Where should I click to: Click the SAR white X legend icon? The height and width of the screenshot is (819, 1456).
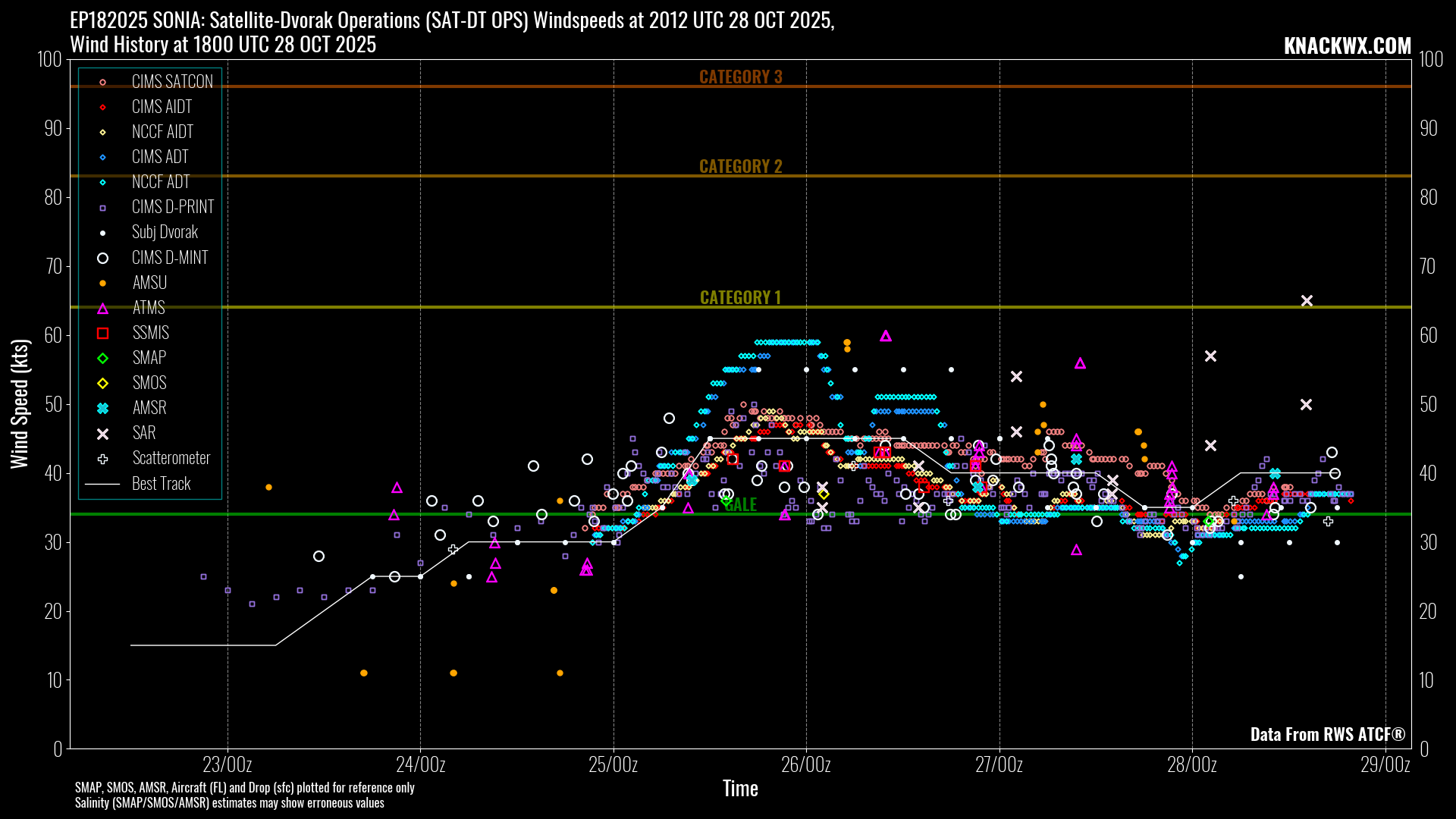(x=103, y=434)
